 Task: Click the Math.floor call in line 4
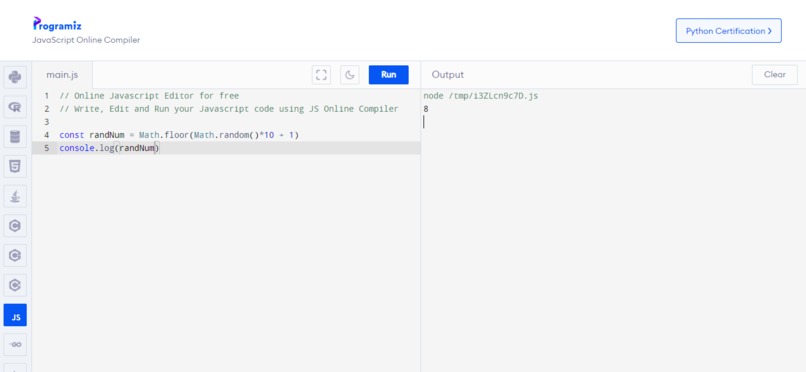(164, 135)
